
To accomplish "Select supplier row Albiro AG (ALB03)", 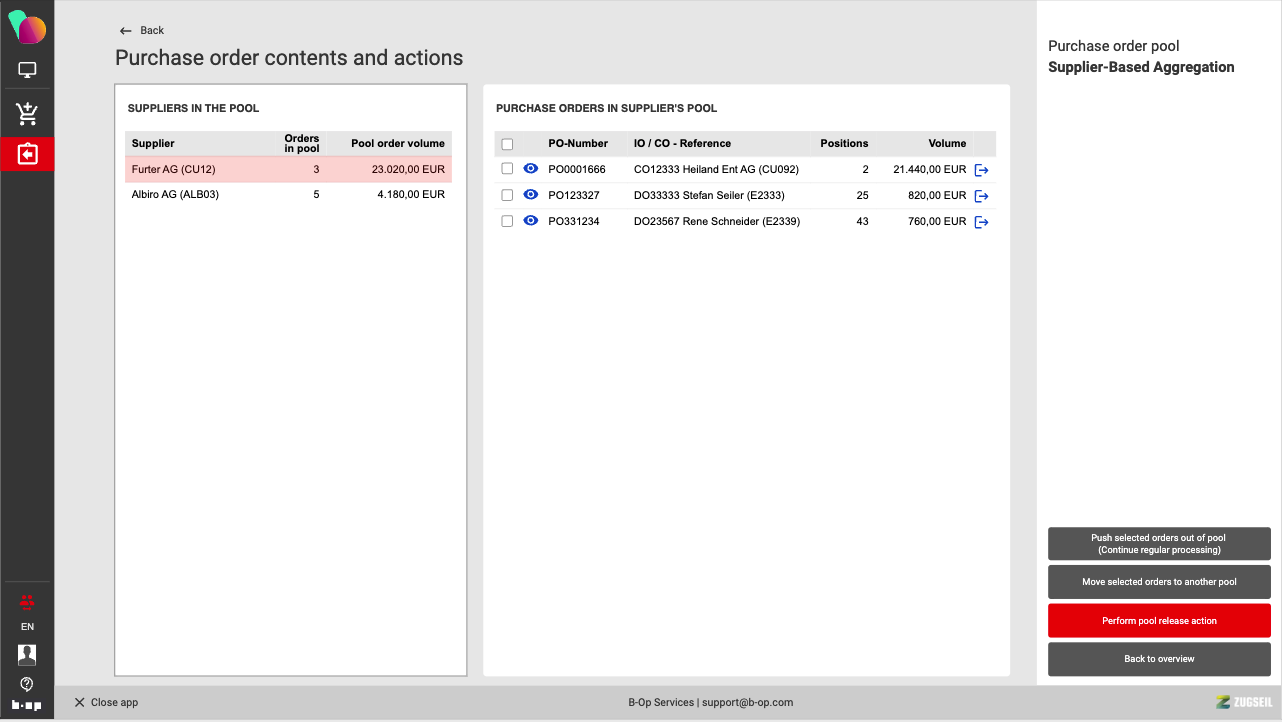I will (x=288, y=195).
